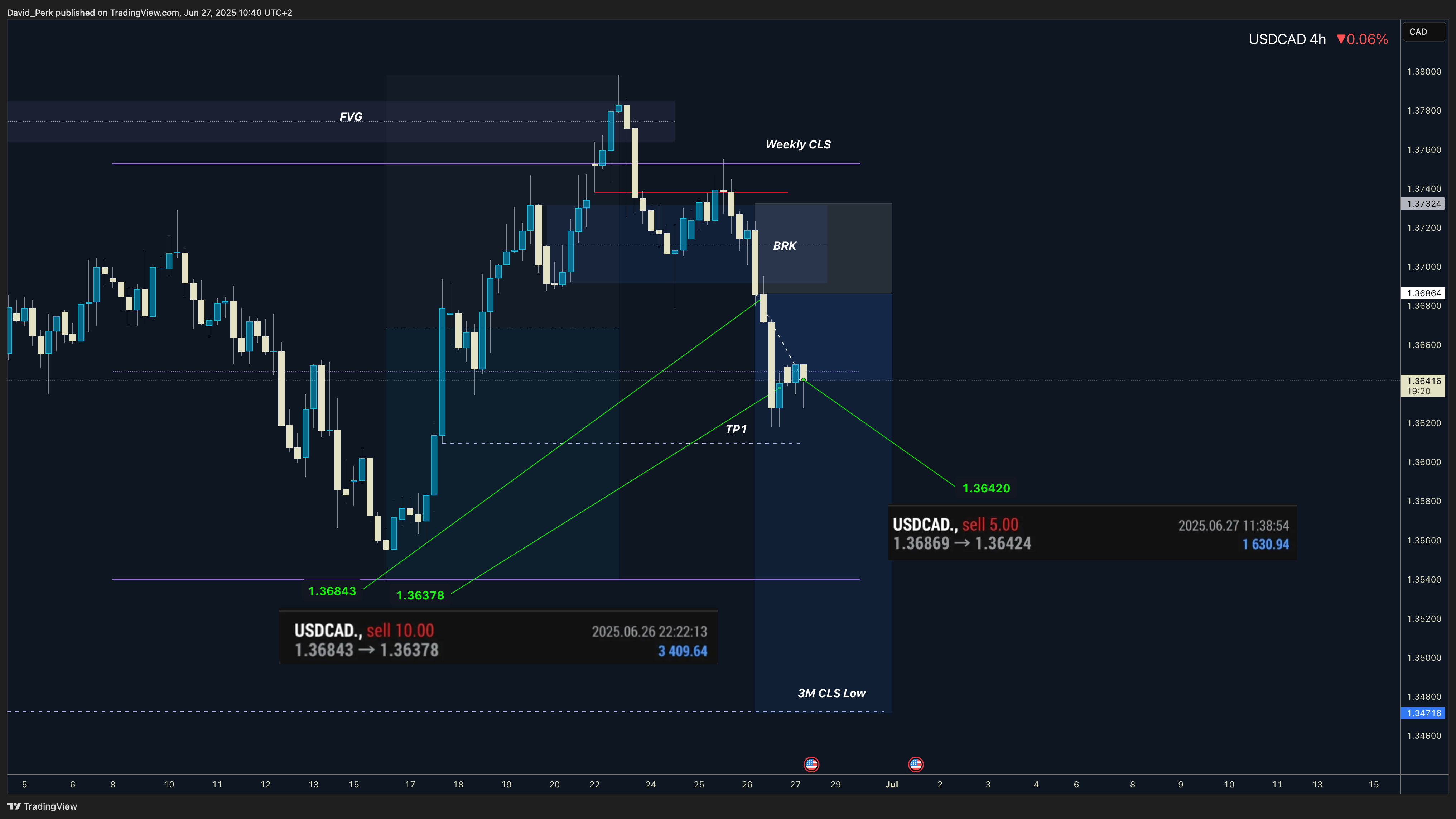
Task: Select the TP1 label
Action: [736, 429]
